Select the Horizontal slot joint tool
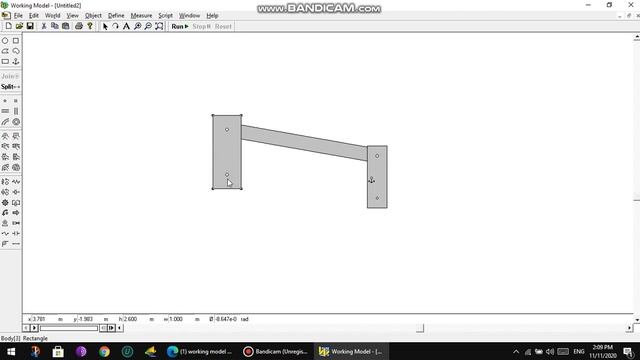Image resolution: width=640 pixels, height=360 pixels. (x=5, y=111)
